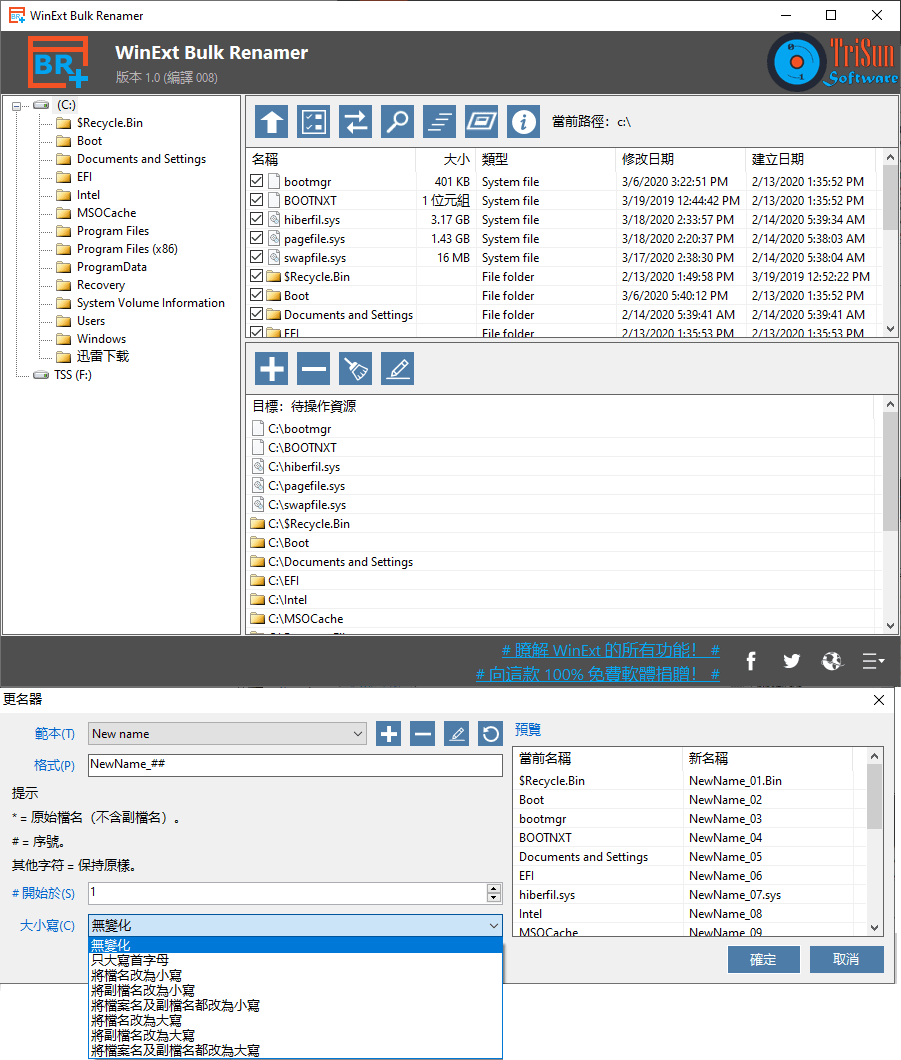
Task: Click the BR+ application logo
Action: coord(58,62)
